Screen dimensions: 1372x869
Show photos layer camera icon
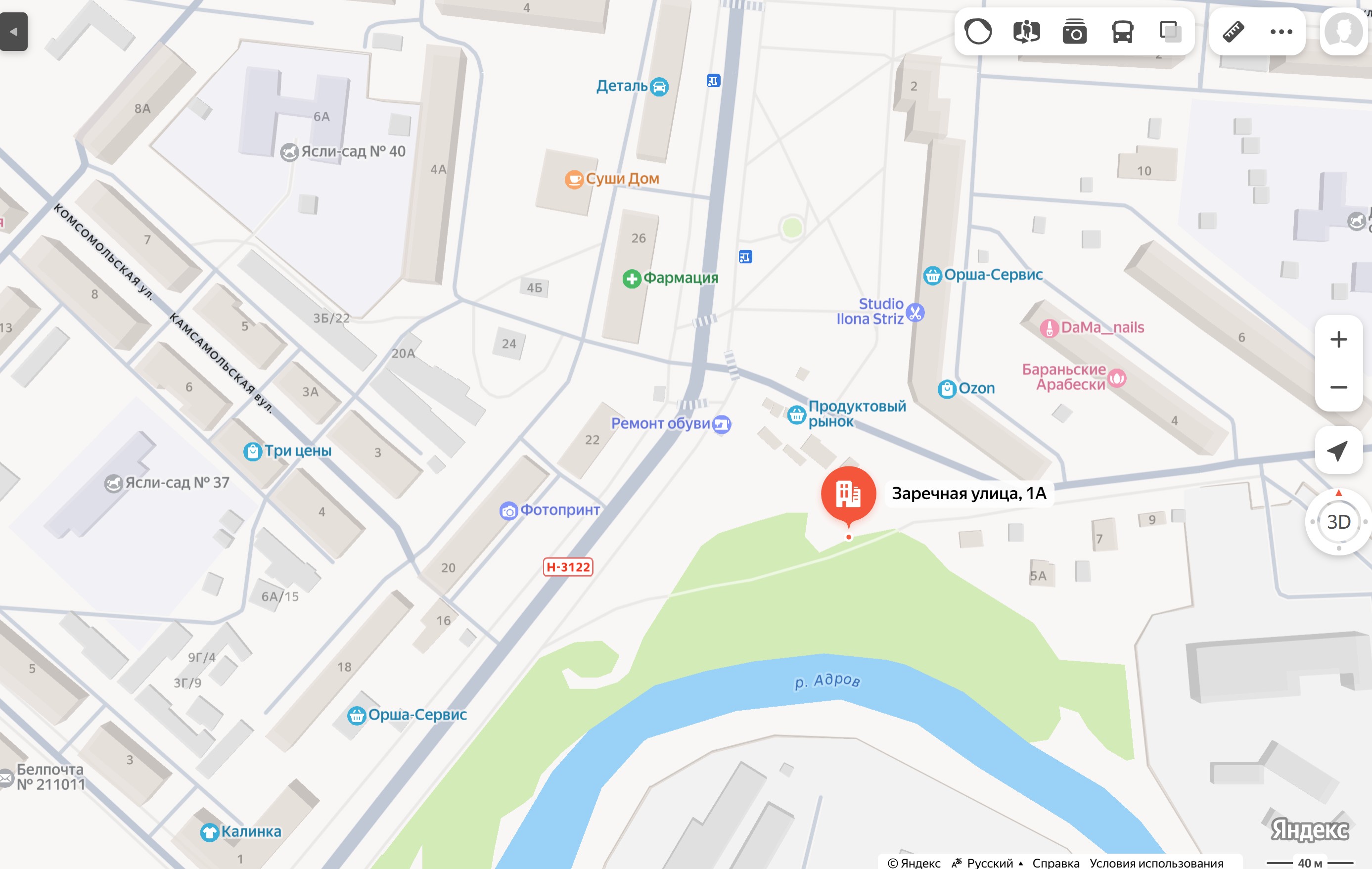pyautogui.click(x=1075, y=31)
